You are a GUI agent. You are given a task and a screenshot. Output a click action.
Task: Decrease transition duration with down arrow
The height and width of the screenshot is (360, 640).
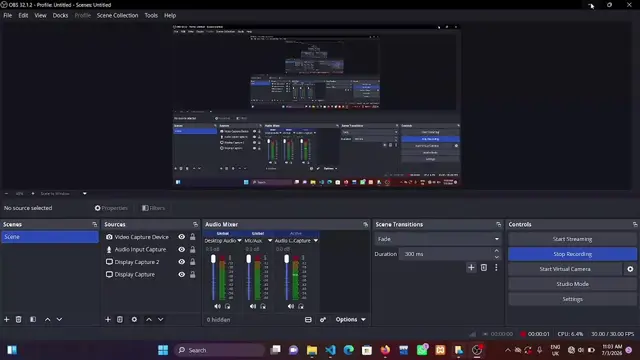496,257
